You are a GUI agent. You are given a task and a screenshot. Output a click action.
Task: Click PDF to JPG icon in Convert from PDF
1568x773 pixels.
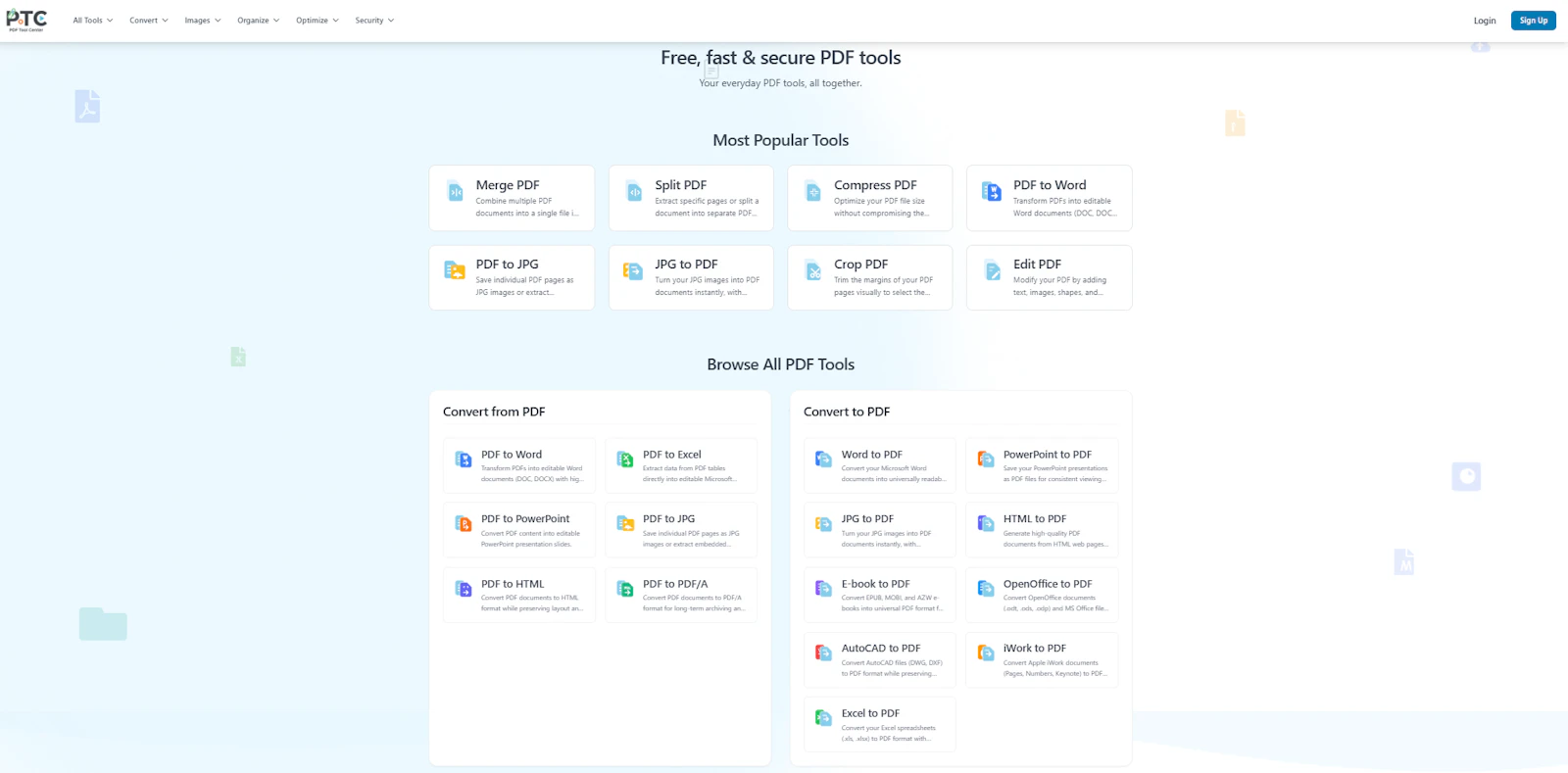point(625,524)
